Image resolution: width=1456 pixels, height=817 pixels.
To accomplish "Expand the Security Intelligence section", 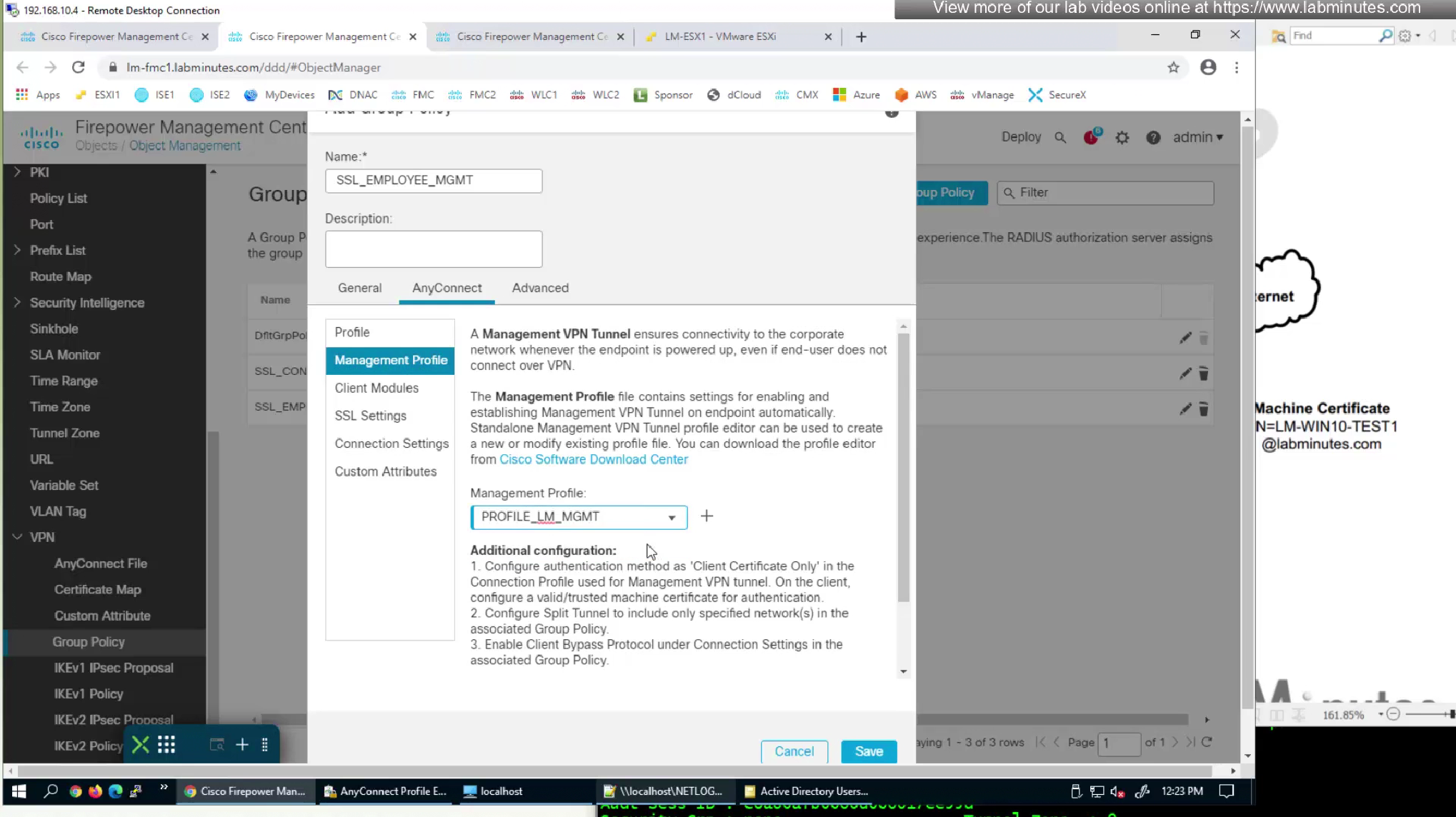I will click(18, 303).
